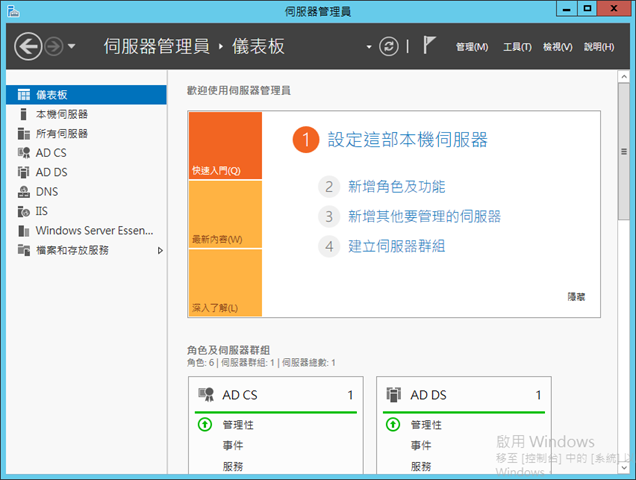Click the AD DS tile server count 1
Image resolution: width=636 pixels, height=480 pixels.
pyautogui.click(x=538, y=395)
